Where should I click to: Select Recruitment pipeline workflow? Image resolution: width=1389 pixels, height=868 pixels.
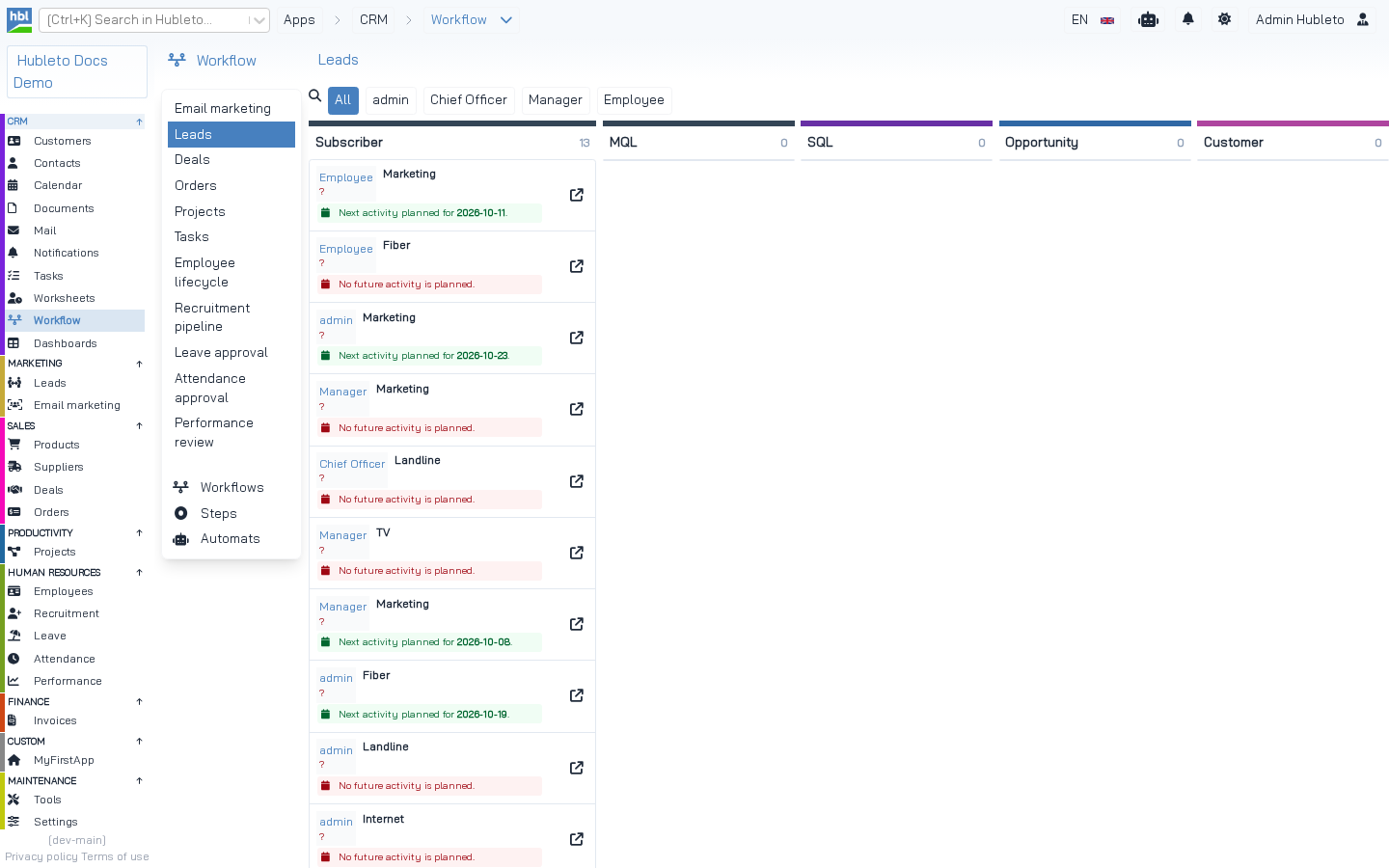231,317
